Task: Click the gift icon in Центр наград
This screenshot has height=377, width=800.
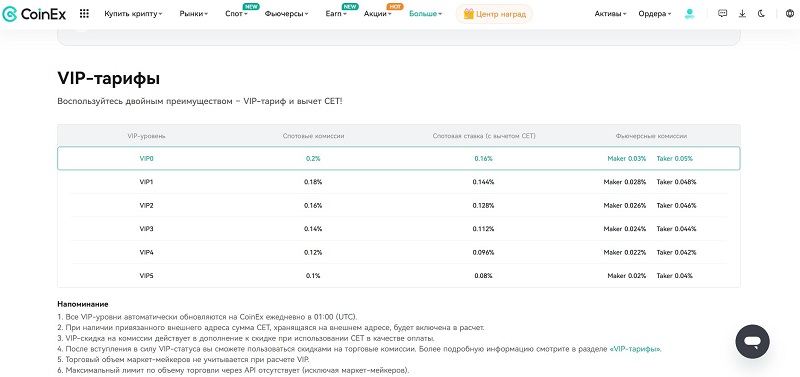Action: tap(468, 14)
